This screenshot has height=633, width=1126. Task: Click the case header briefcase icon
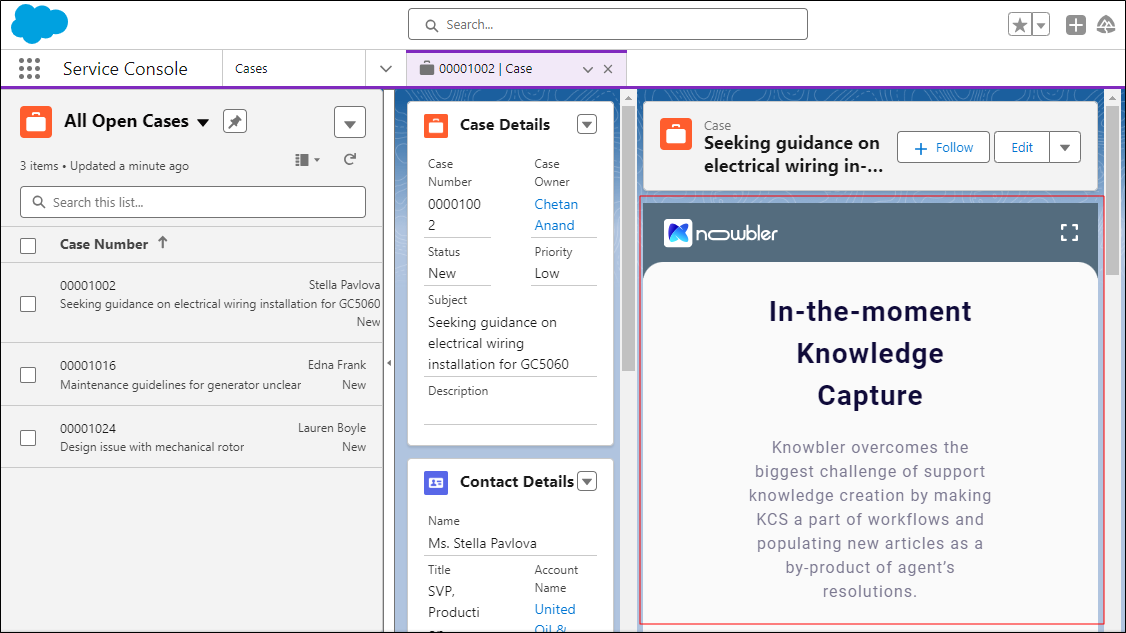(x=676, y=134)
